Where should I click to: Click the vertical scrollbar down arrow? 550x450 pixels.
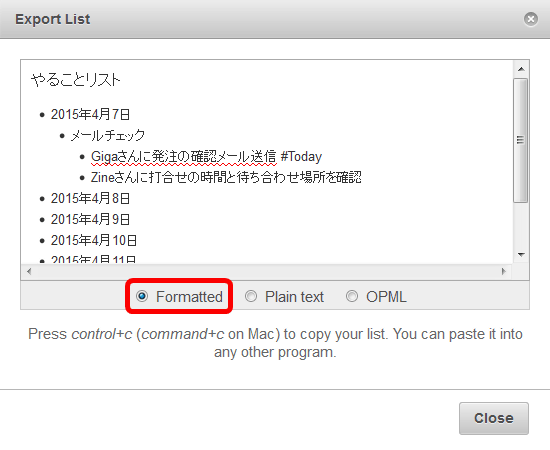click(521, 254)
